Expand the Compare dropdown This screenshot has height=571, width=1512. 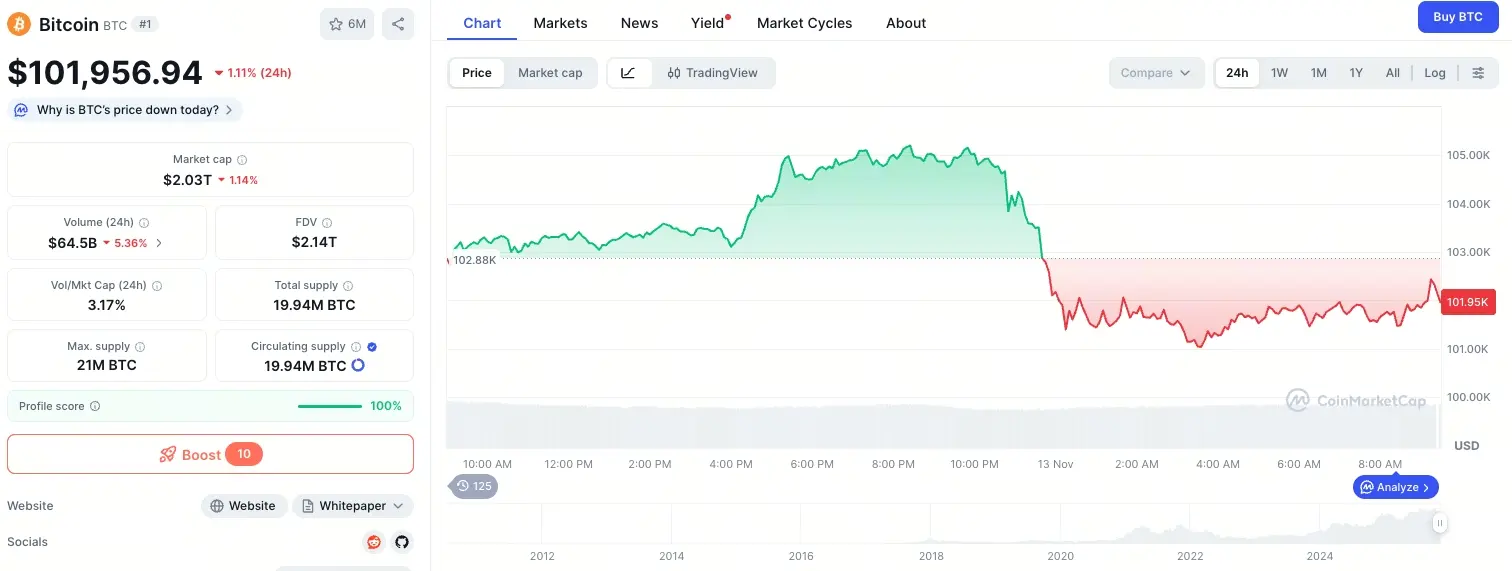click(x=1155, y=73)
